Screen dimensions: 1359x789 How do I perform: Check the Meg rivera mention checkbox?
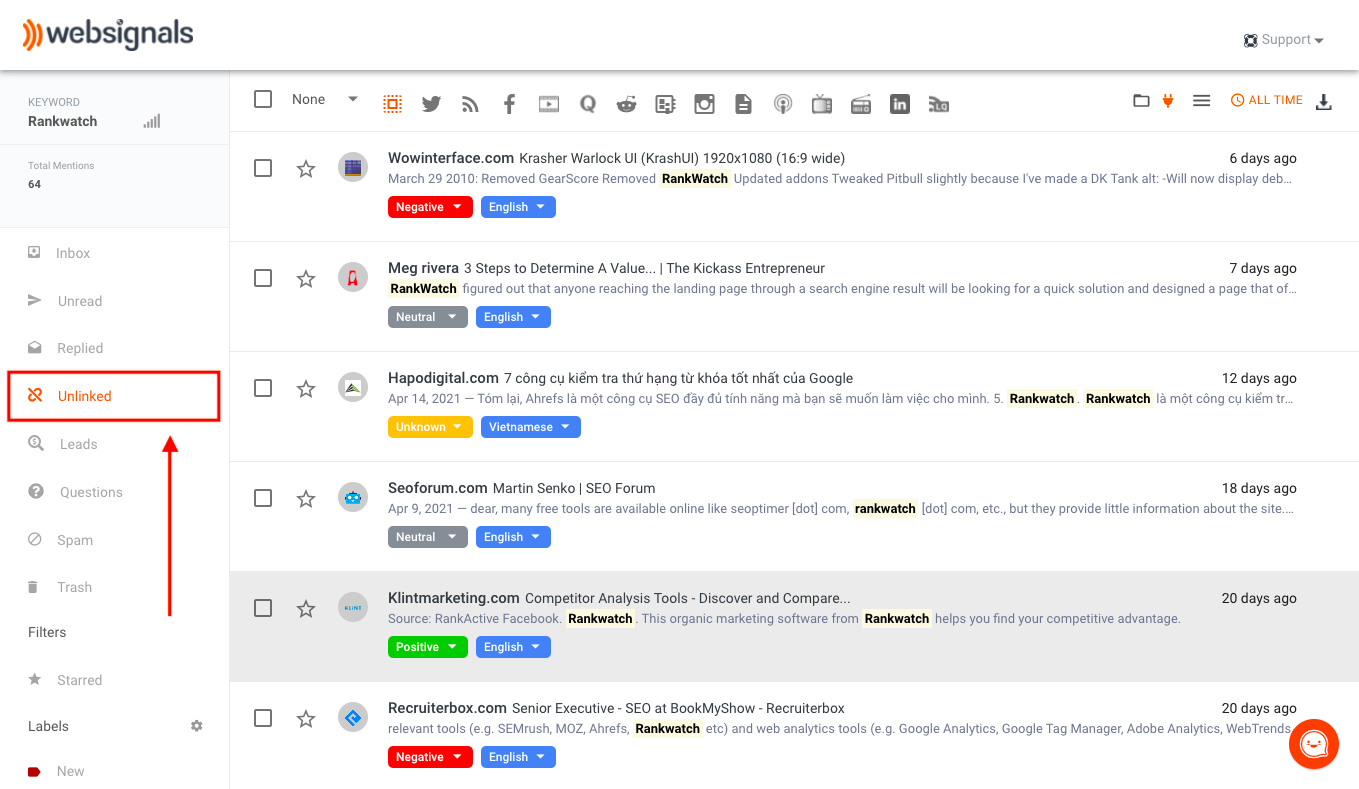click(263, 278)
